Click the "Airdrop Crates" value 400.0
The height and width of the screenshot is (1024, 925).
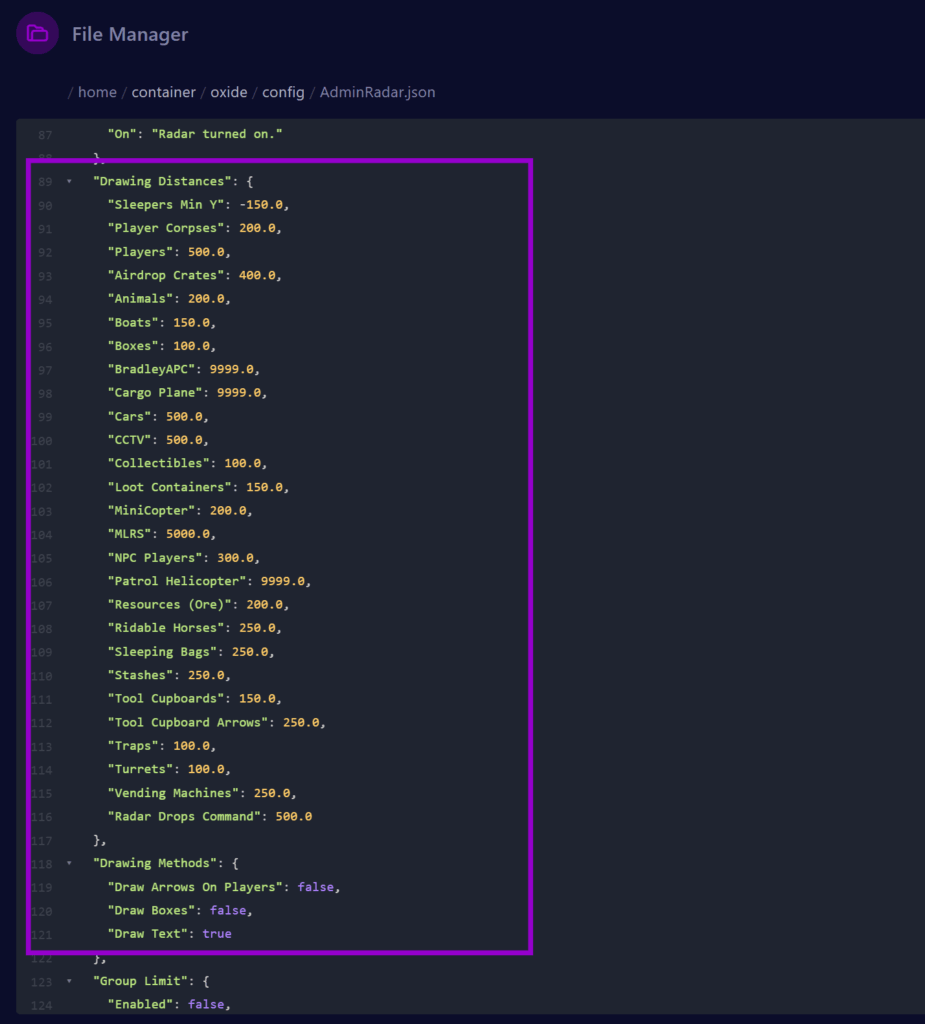point(257,275)
